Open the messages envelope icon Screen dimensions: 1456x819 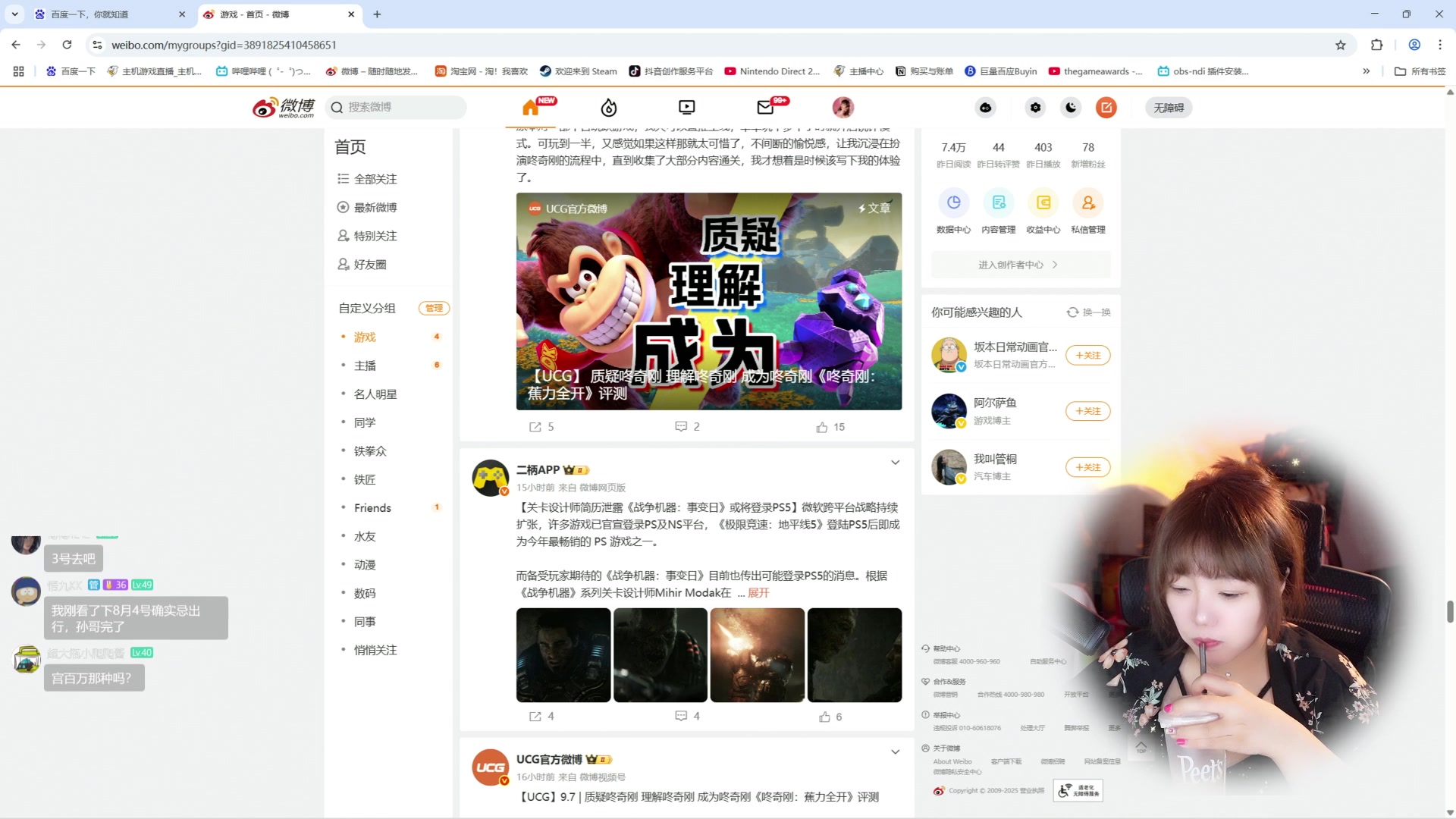point(765,108)
